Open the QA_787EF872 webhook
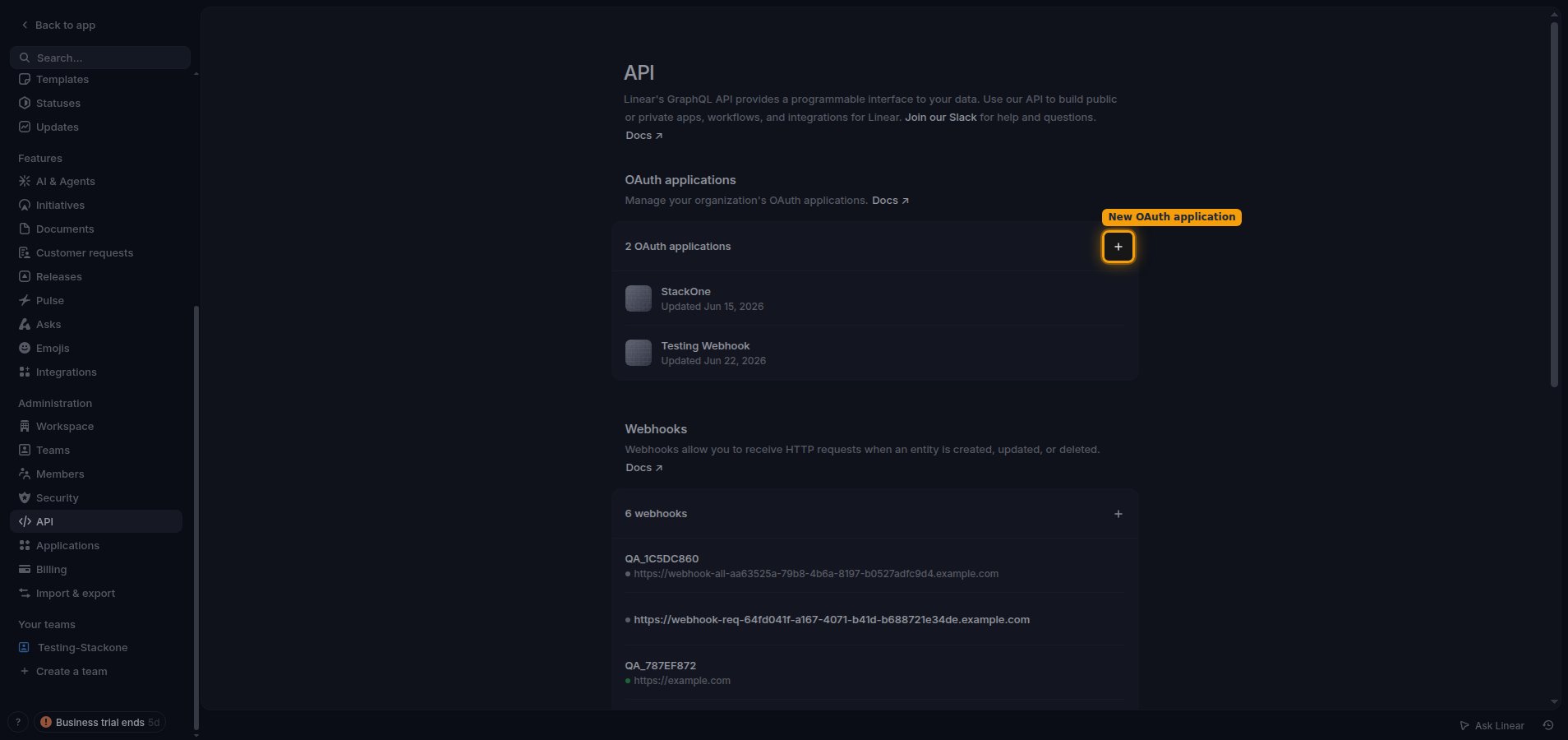Screen dimensions: 1568x740 875,673
